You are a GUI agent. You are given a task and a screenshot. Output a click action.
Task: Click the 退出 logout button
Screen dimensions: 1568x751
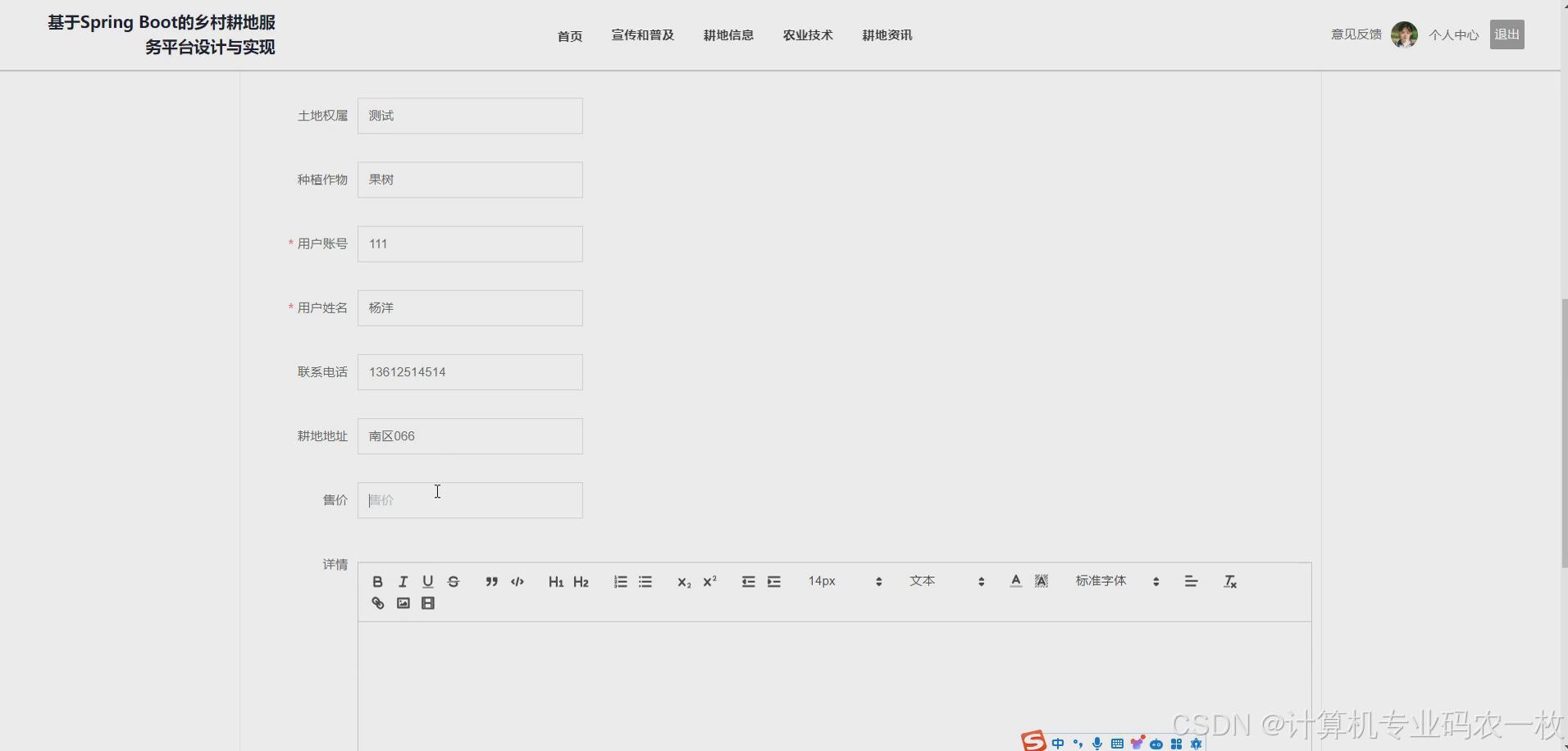[x=1507, y=34]
